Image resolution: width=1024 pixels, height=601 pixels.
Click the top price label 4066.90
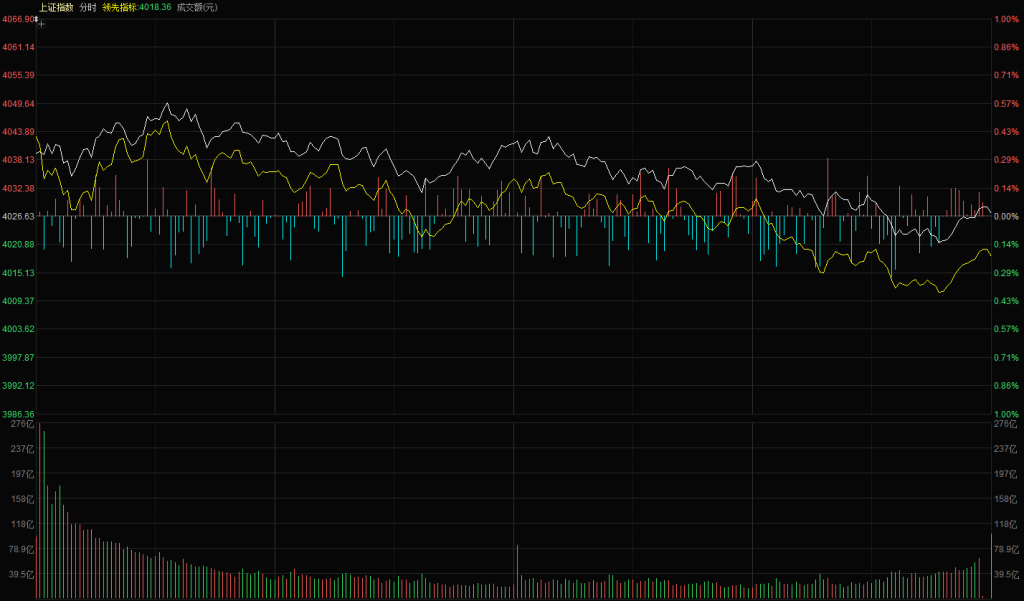click(18, 19)
